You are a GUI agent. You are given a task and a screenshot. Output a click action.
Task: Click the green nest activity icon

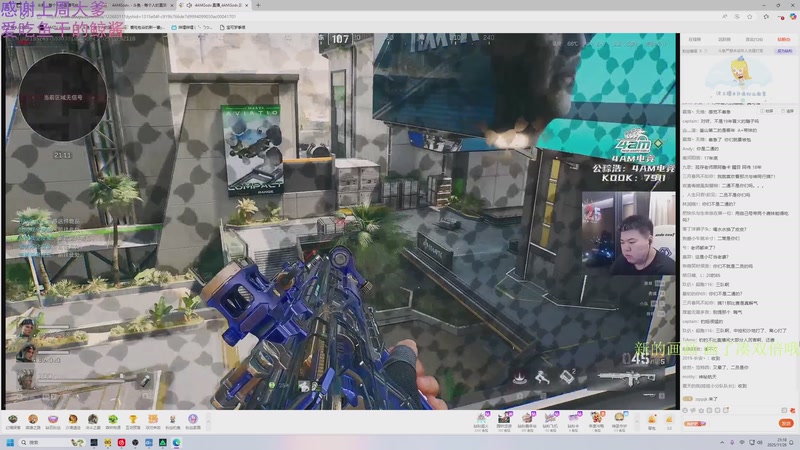tap(13, 419)
